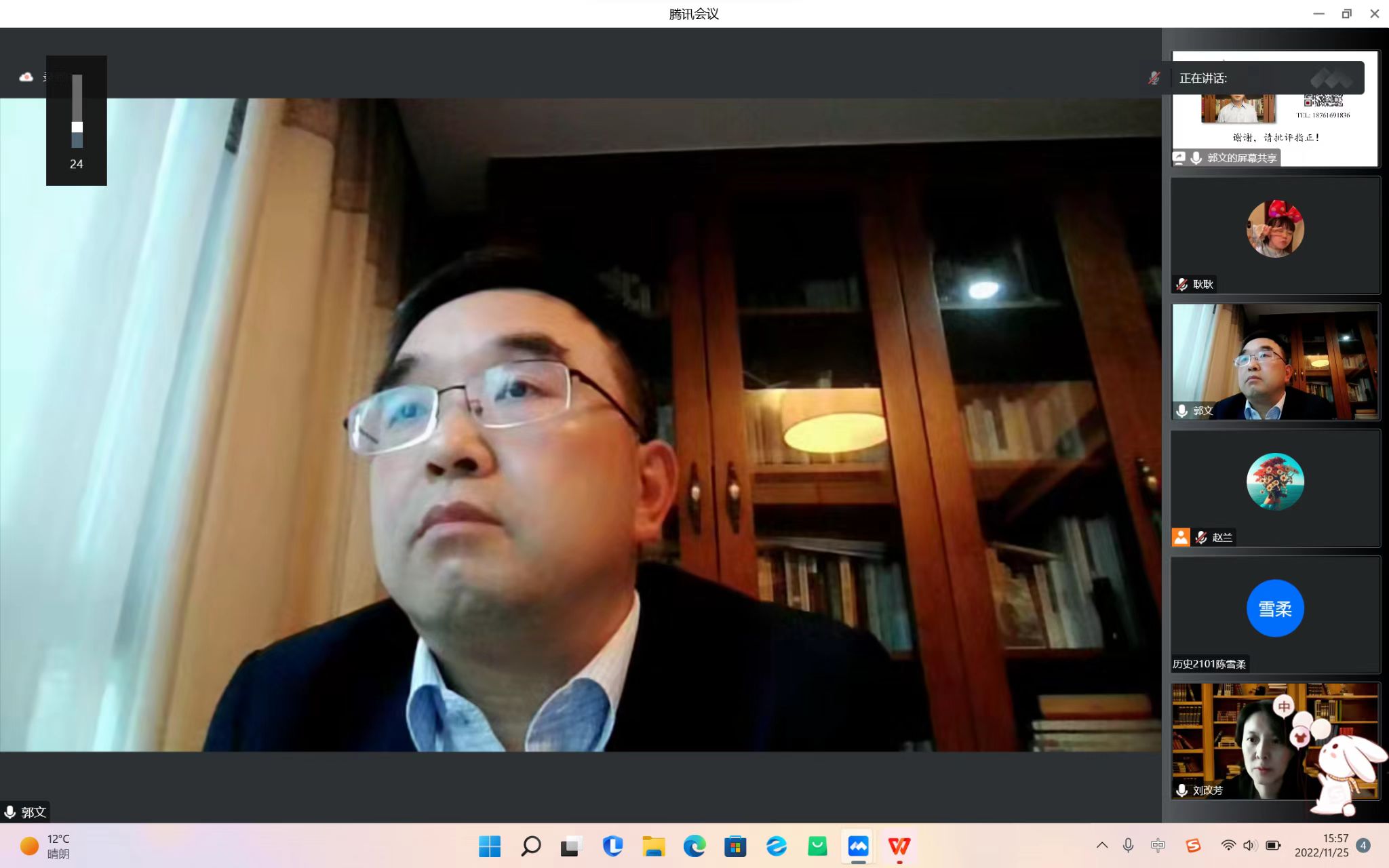Open notification center badge showing 4
1389x868 pixels.
pyautogui.click(x=1363, y=845)
